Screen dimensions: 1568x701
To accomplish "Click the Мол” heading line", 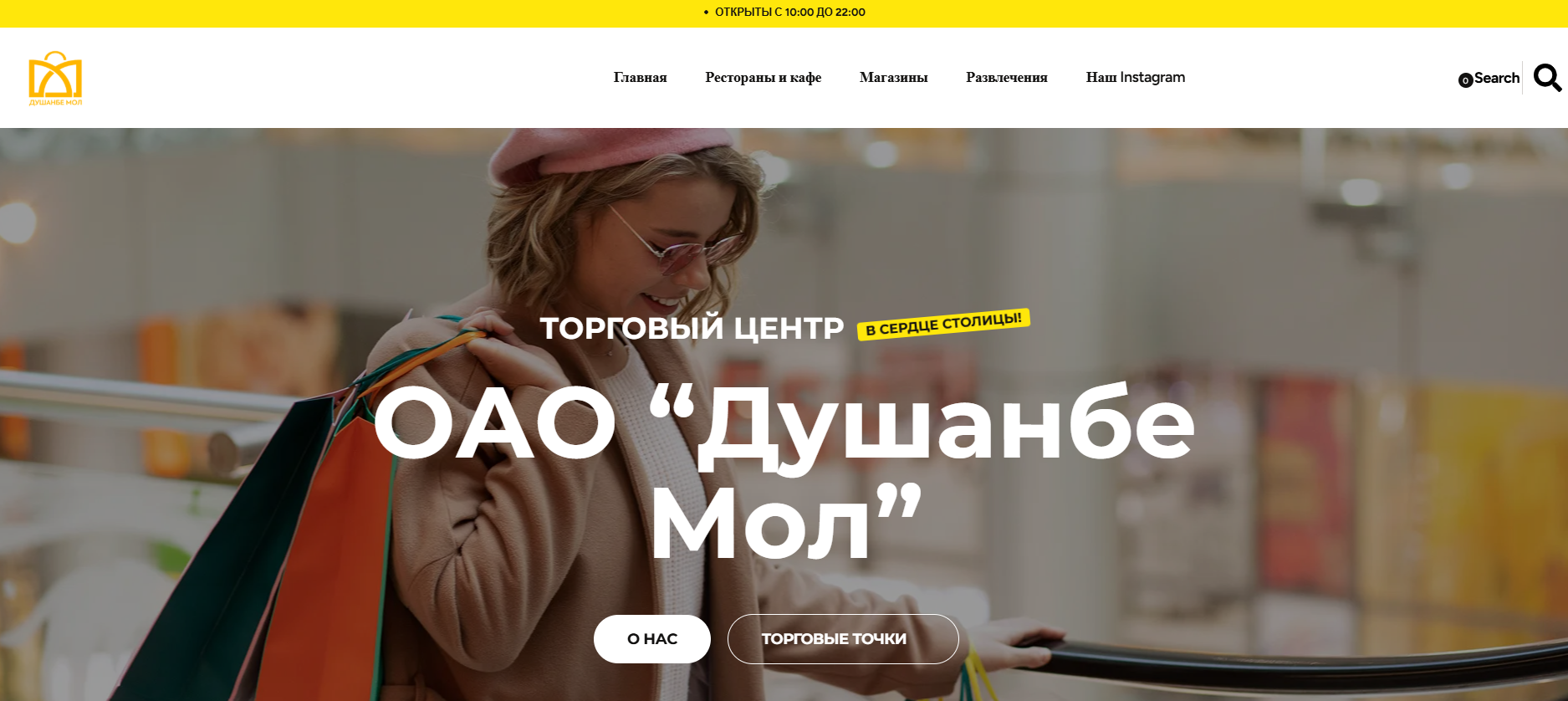I will 785,523.
